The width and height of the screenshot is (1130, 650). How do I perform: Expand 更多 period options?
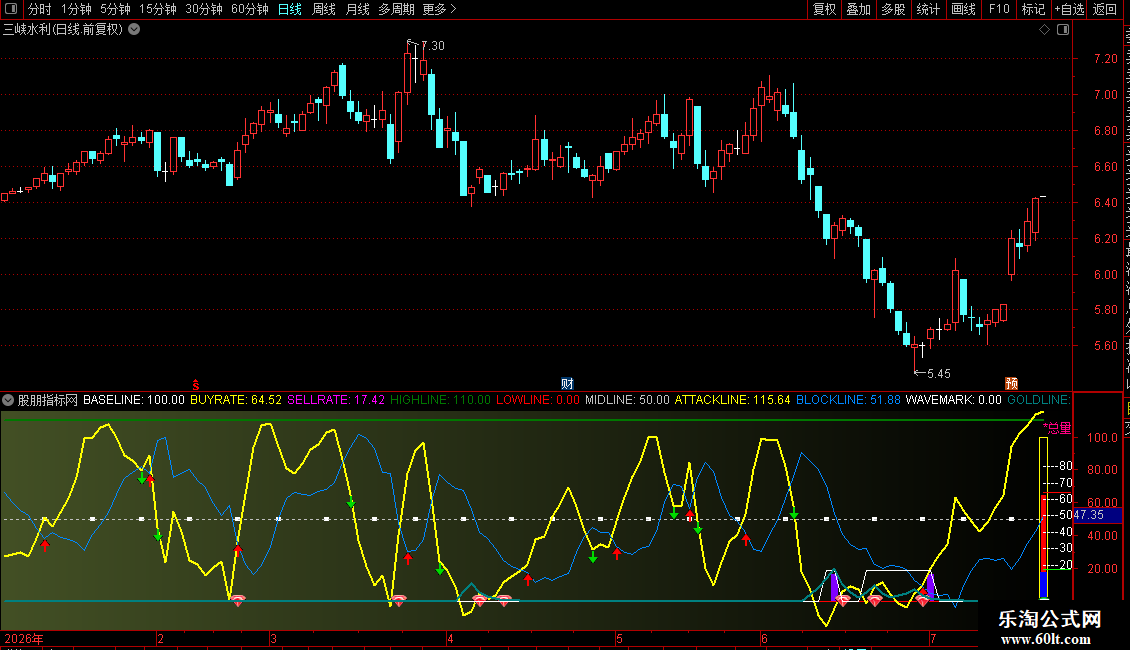click(x=439, y=9)
